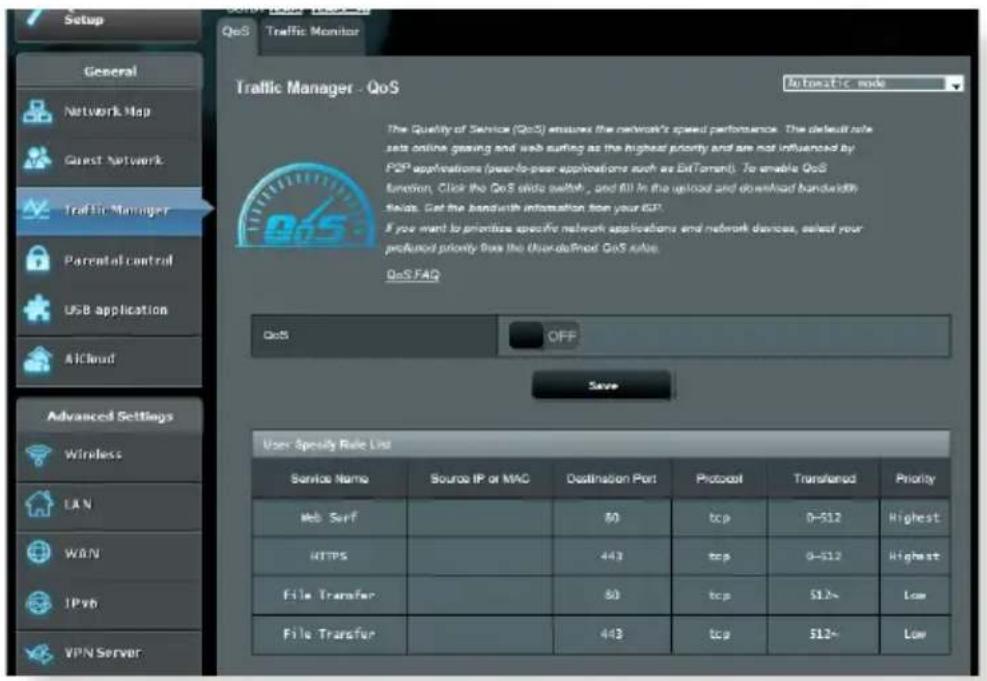Click the Guest Network people icon
The width and height of the screenshot is (987, 681).
38,159
